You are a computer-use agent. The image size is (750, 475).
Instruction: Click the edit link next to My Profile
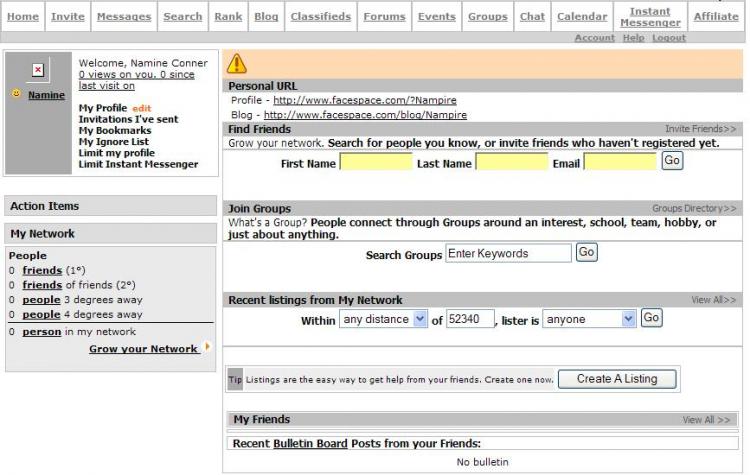tap(141, 108)
